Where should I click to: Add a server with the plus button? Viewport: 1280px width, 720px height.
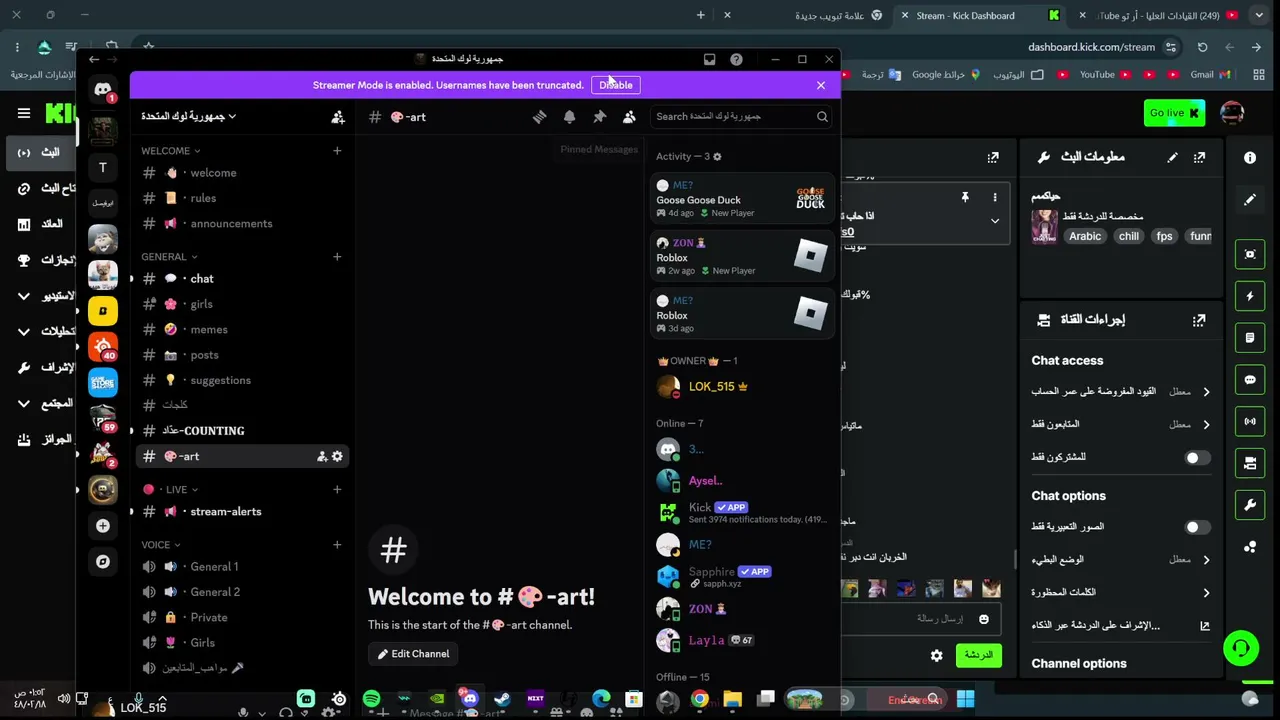pos(102,525)
